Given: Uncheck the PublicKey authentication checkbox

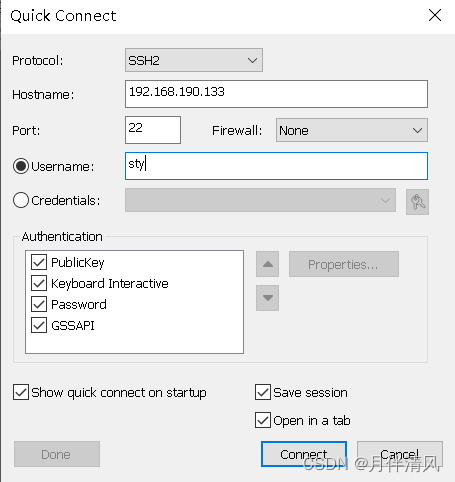Looking at the screenshot, I should 39,262.
